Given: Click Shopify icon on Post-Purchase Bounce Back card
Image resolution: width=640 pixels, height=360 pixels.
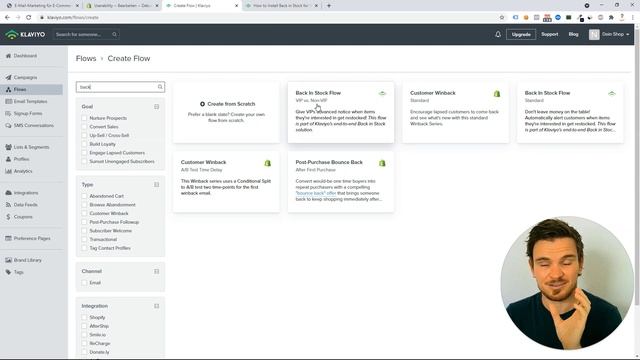Looking at the screenshot, I should point(382,163).
